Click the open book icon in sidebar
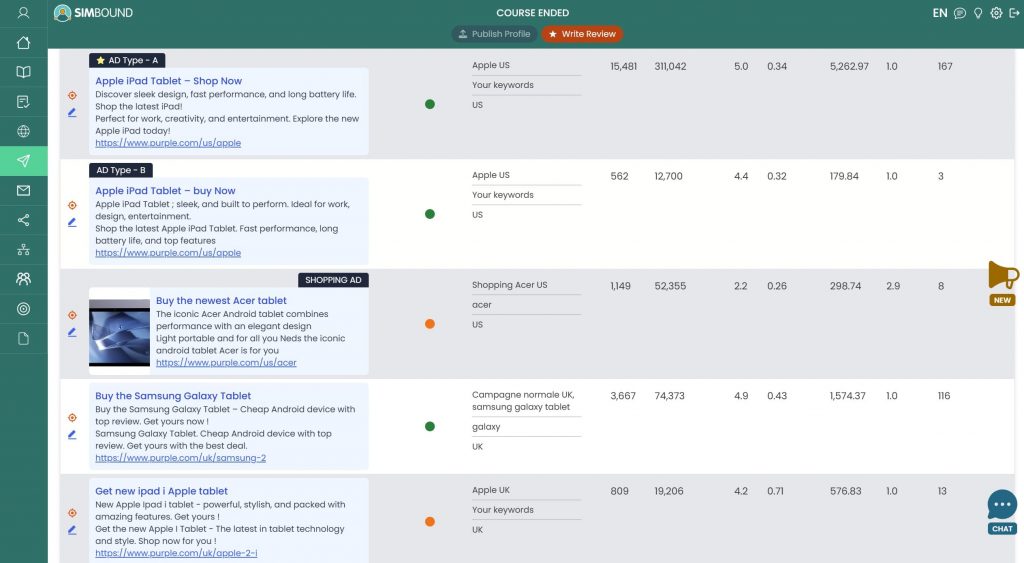 [x=23, y=72]
